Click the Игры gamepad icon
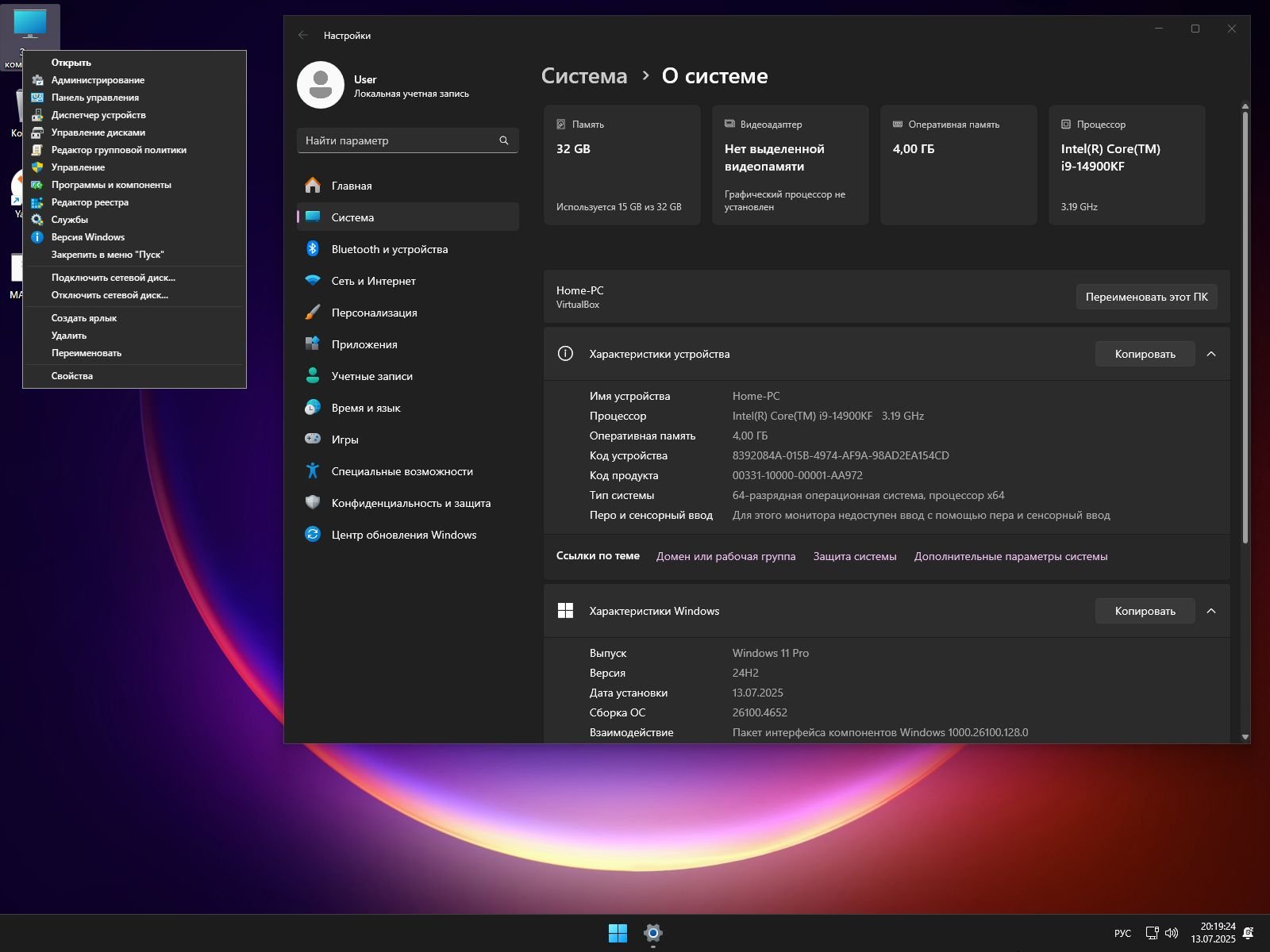 click(313, 440)
